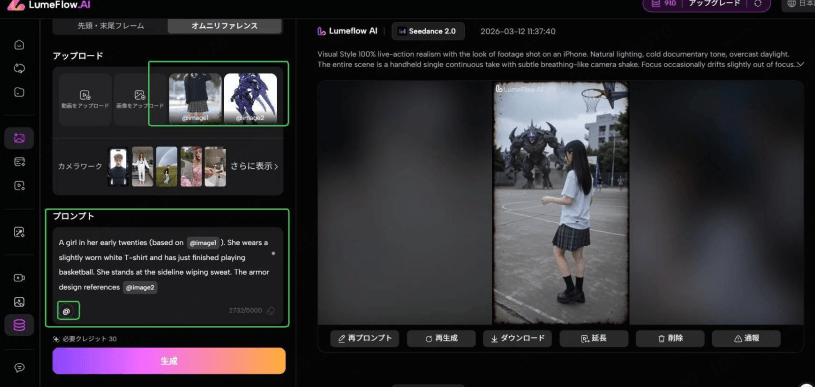Image resolution: width=815 pixels, height=387 pixels.
Task: Switch to オムニリファレンス tab
Action: (x=225, y=25)
